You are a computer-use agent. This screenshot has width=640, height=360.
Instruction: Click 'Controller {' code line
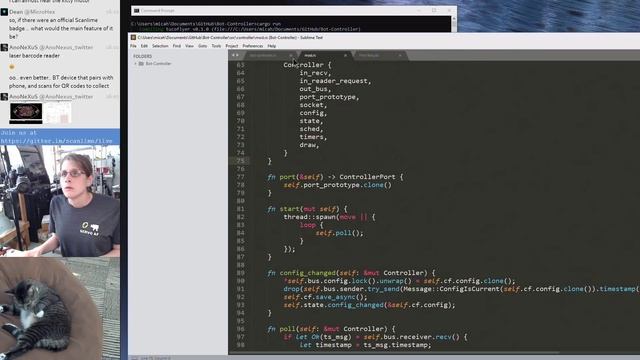[x=307, y=65]
